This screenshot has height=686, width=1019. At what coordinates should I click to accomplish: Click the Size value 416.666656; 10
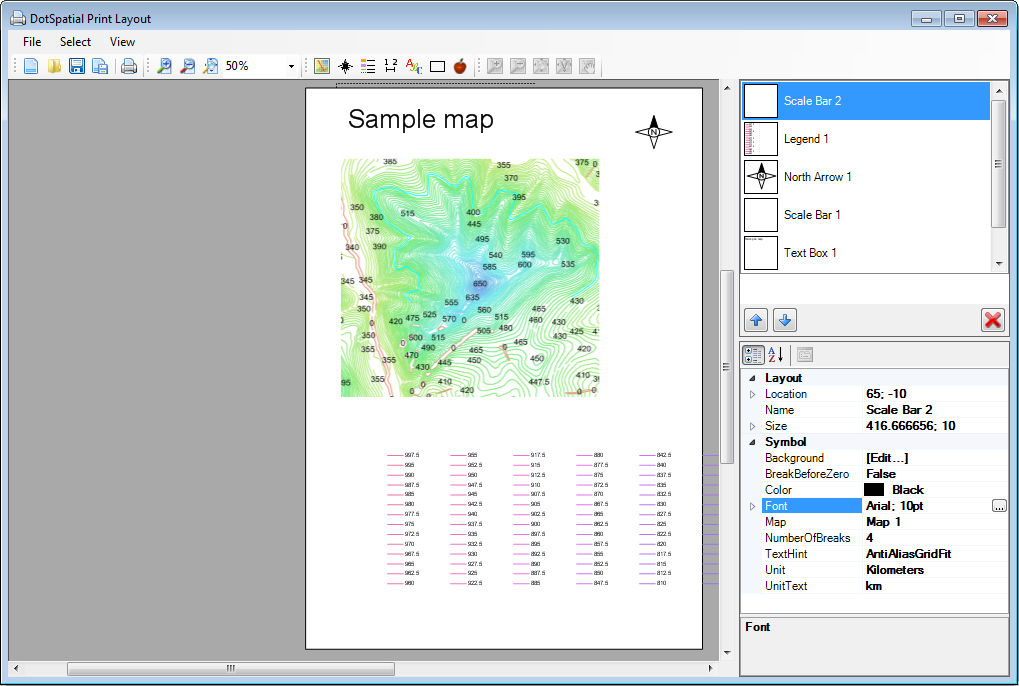[x=935, y=426]
